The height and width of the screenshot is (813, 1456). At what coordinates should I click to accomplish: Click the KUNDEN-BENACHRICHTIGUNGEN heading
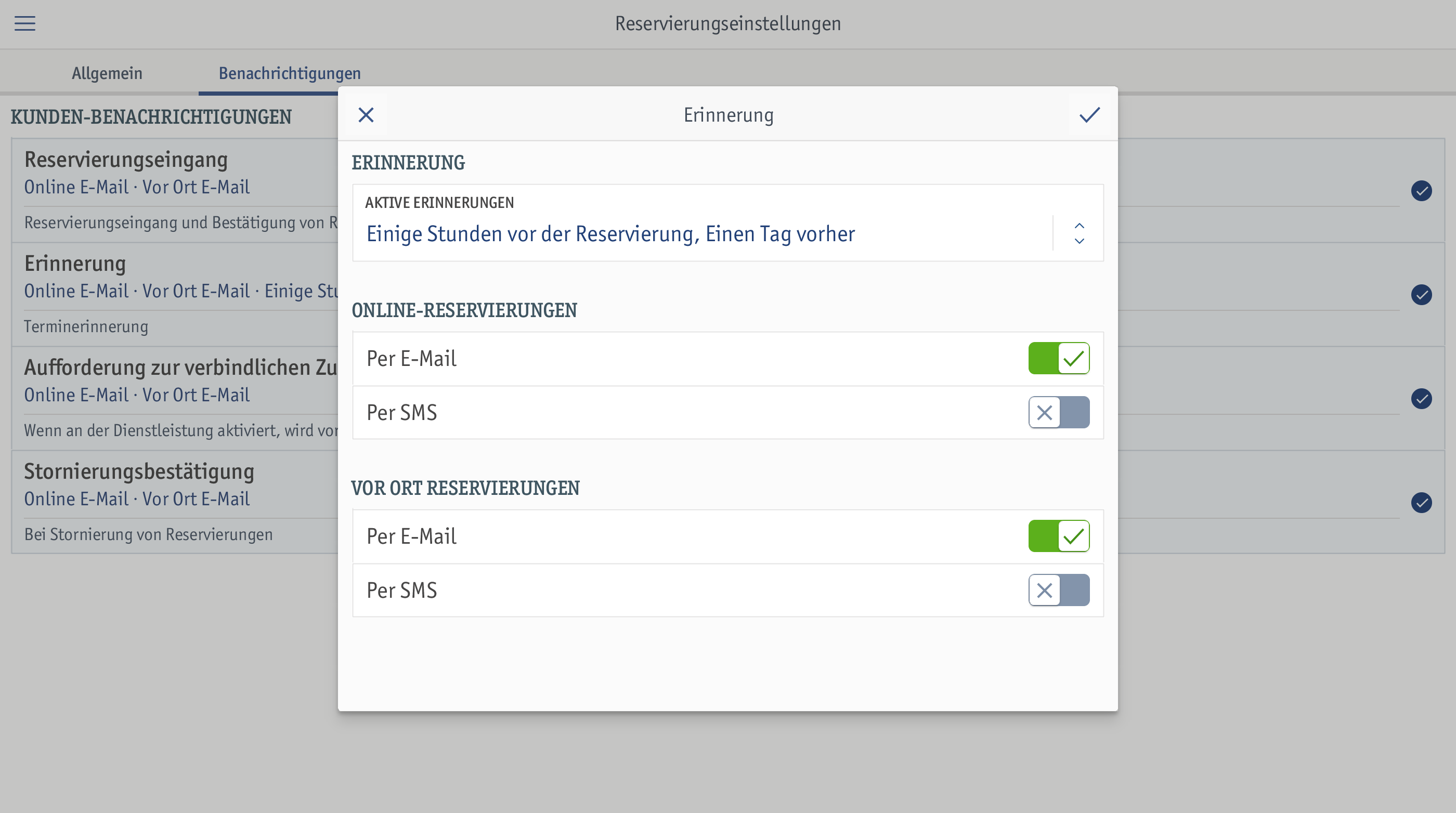151,117
